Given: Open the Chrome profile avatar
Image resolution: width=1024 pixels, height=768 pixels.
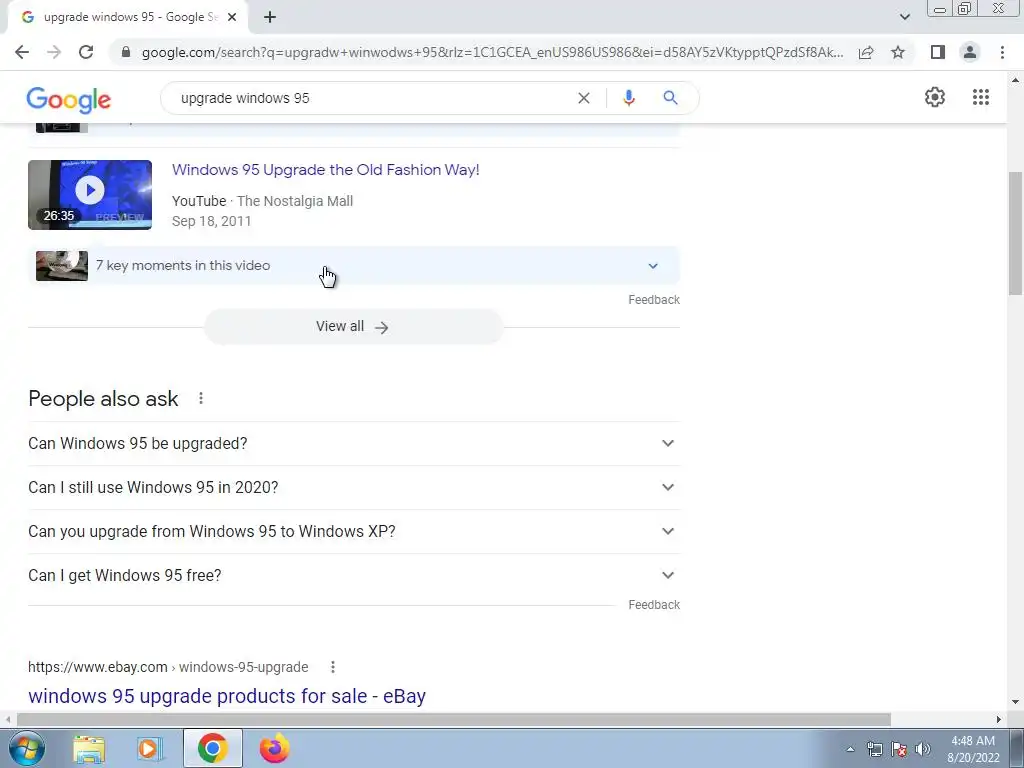Looking at the screenshot, I should tap(970, 52).
